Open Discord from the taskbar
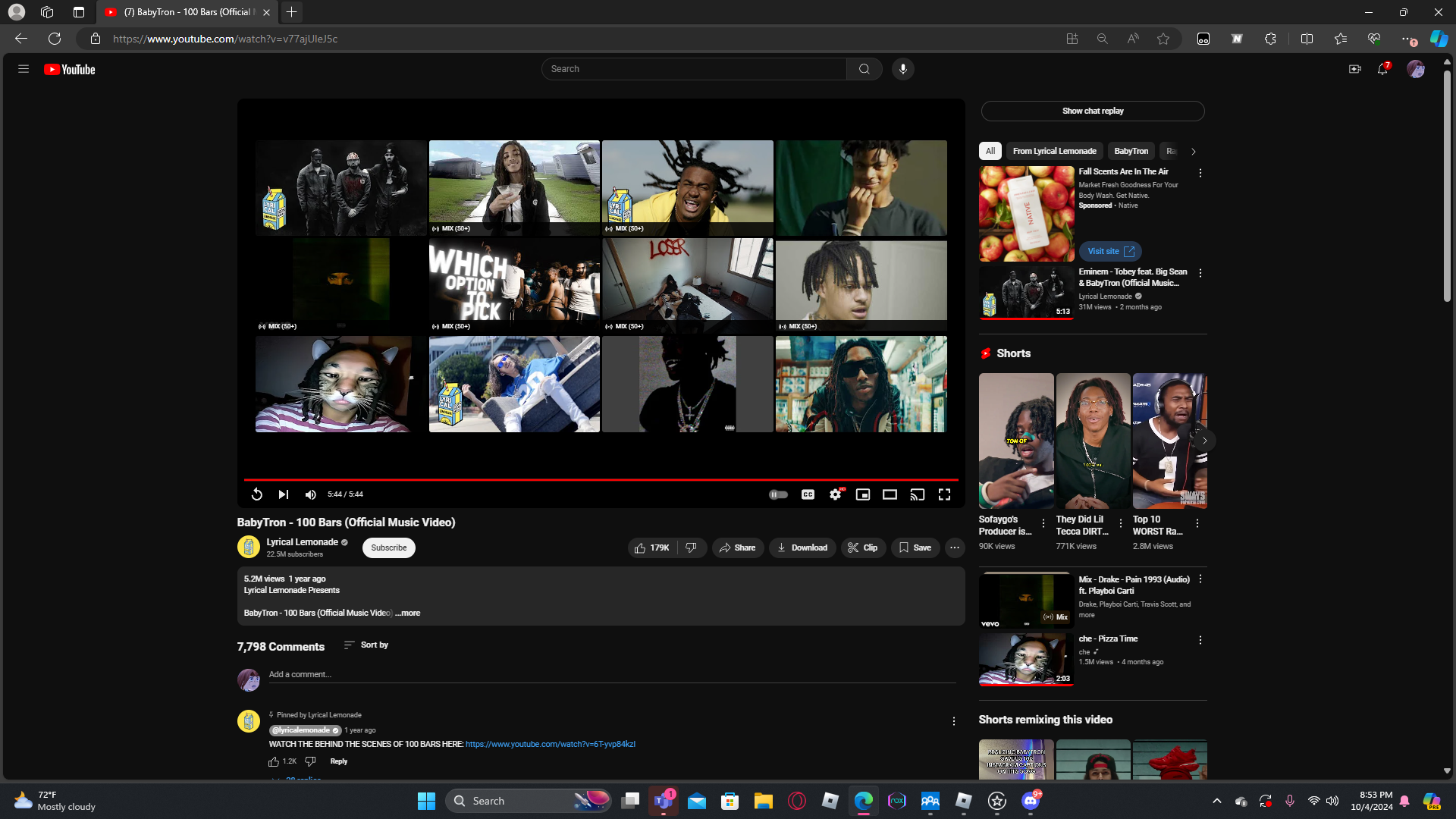1456x819 pixels. coord(1030,801)
